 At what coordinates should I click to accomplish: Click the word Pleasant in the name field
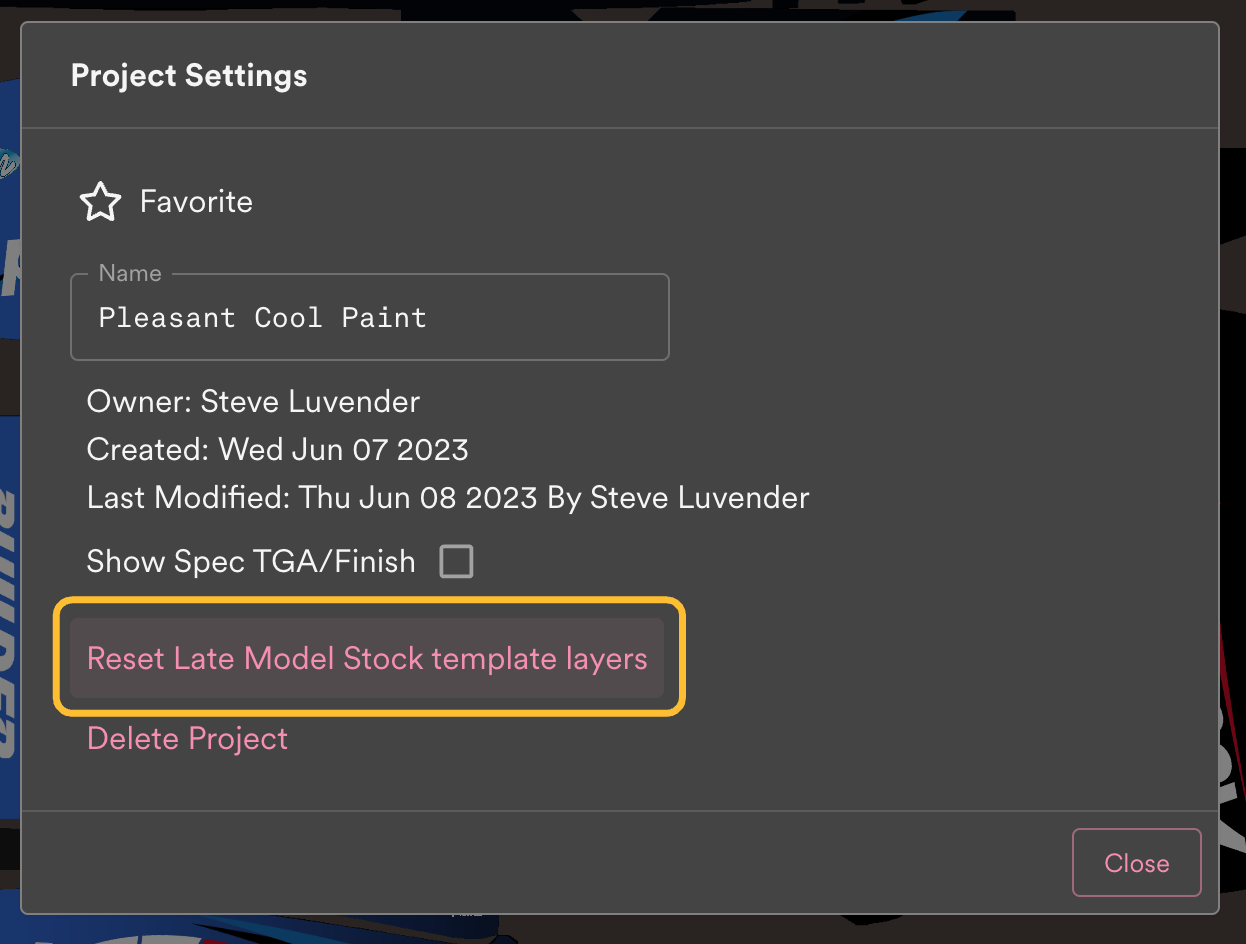167,318
